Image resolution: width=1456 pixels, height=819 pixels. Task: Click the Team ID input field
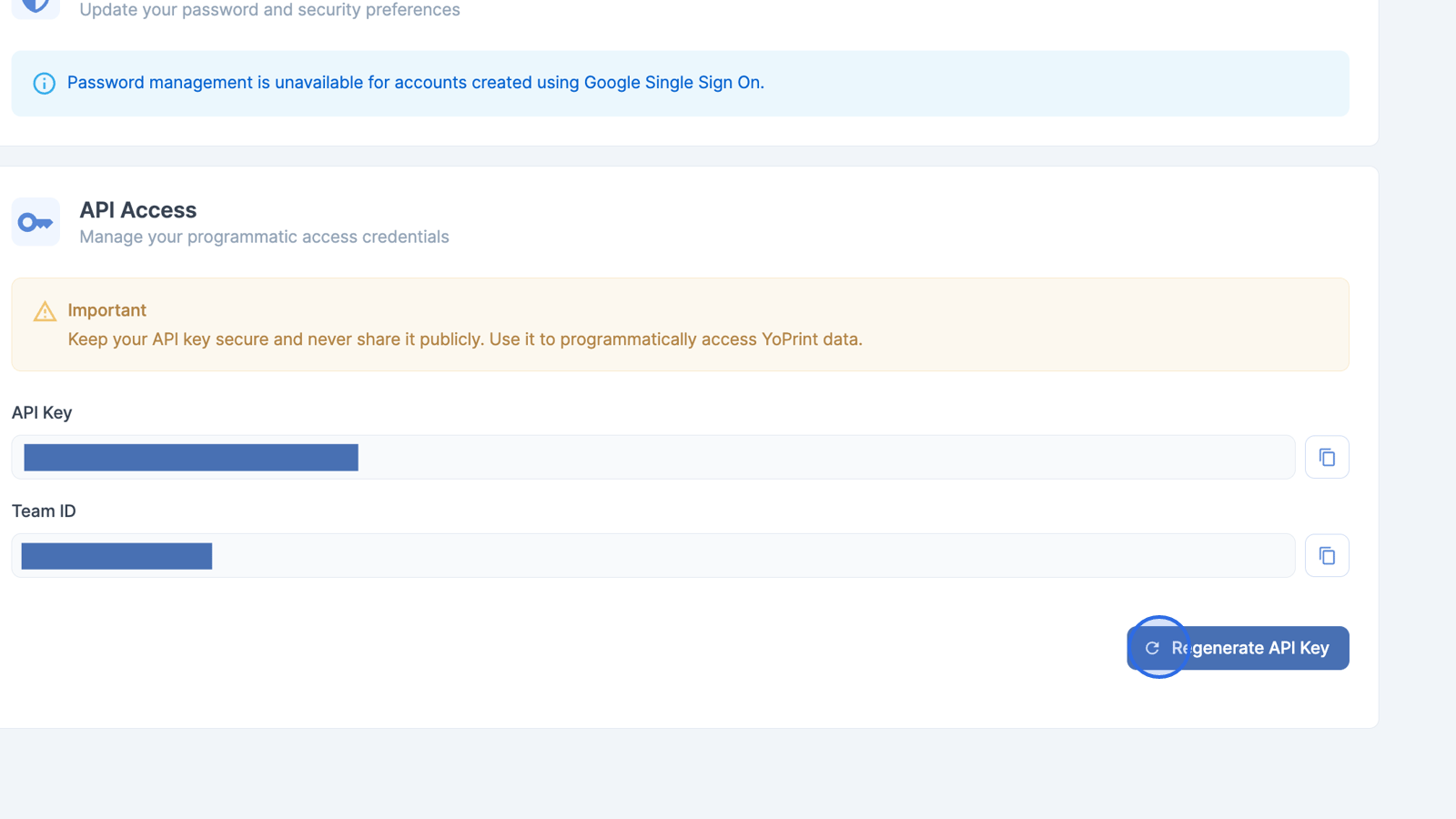coord(652,555)
